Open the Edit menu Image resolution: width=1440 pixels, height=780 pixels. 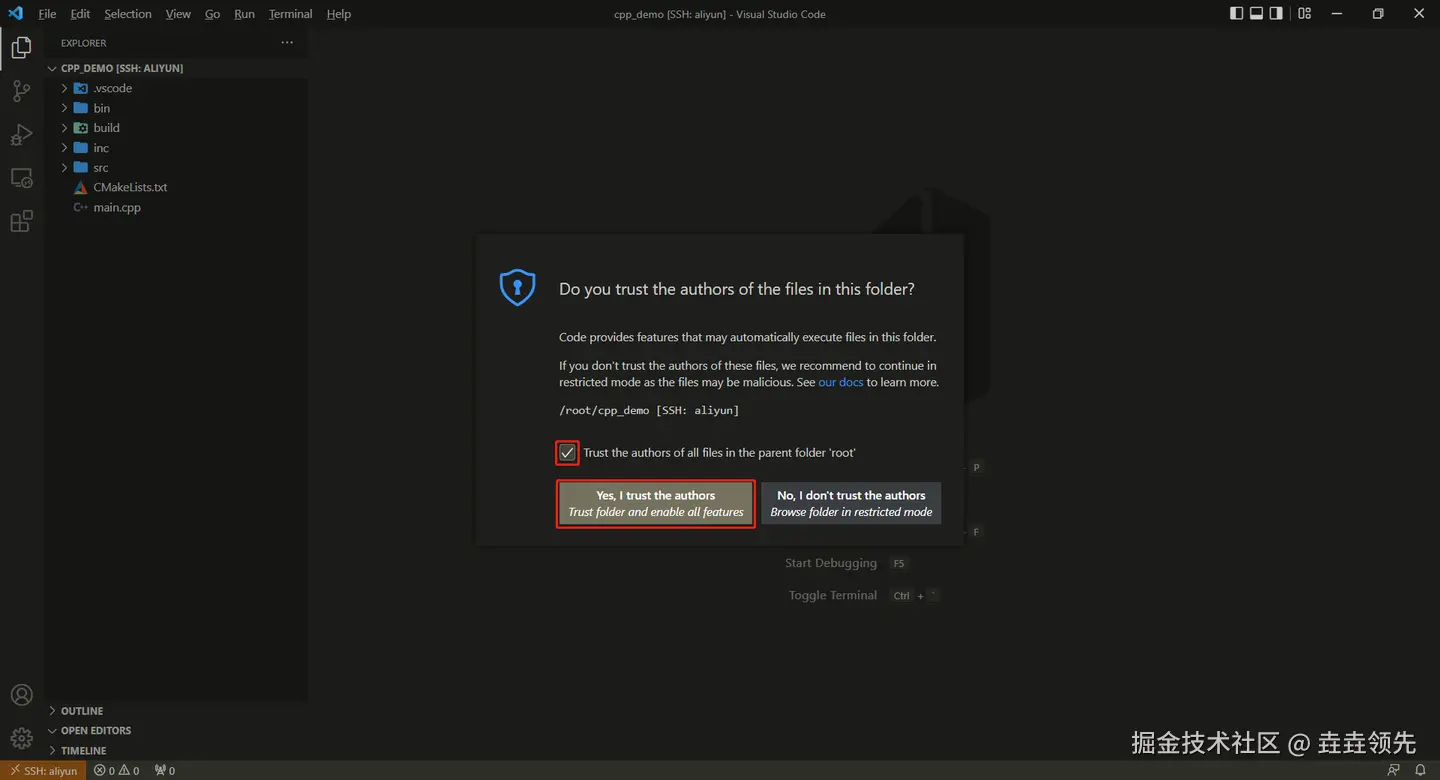pos(80,14)
